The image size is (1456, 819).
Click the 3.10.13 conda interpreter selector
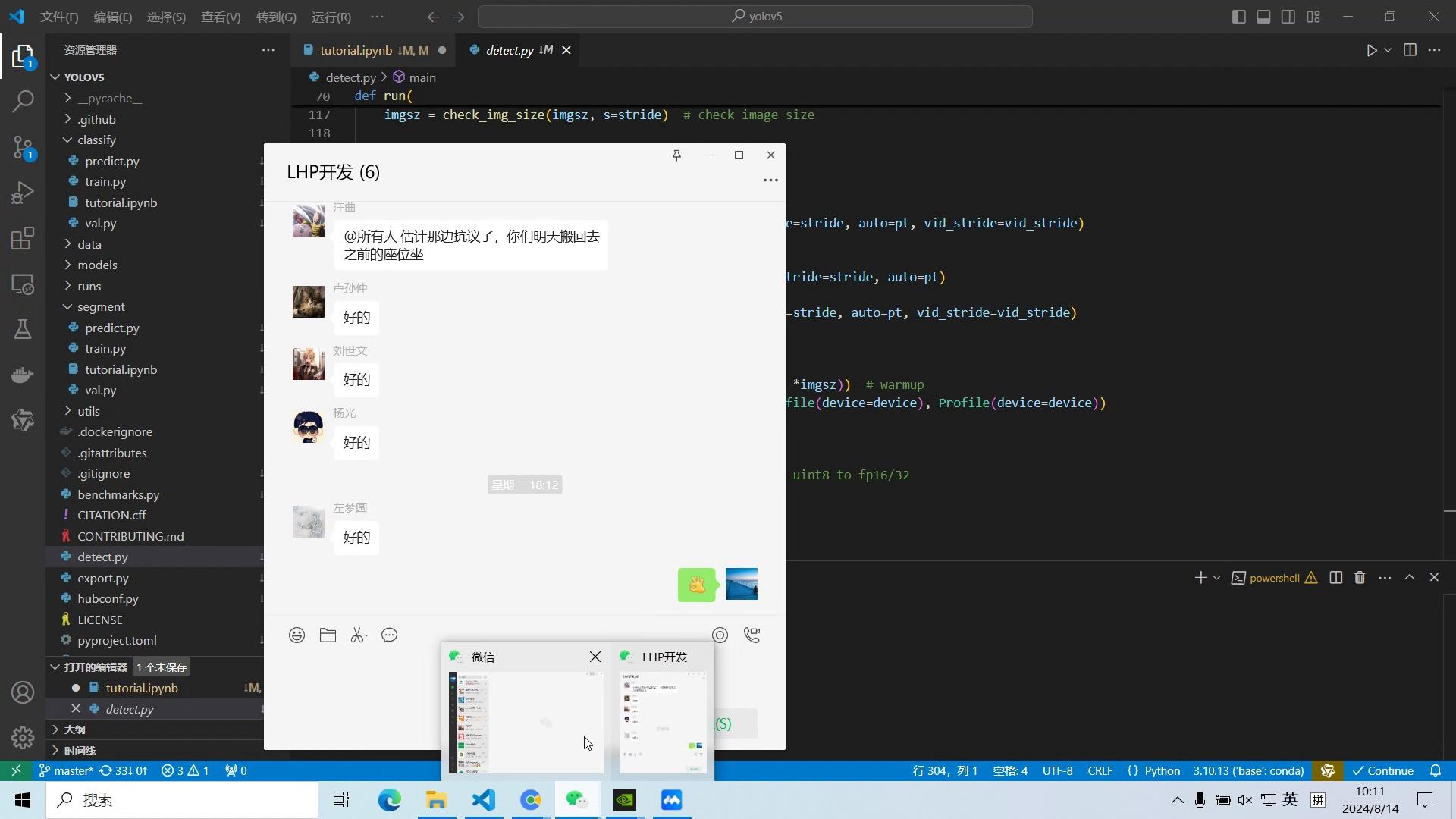[1248, 770]
